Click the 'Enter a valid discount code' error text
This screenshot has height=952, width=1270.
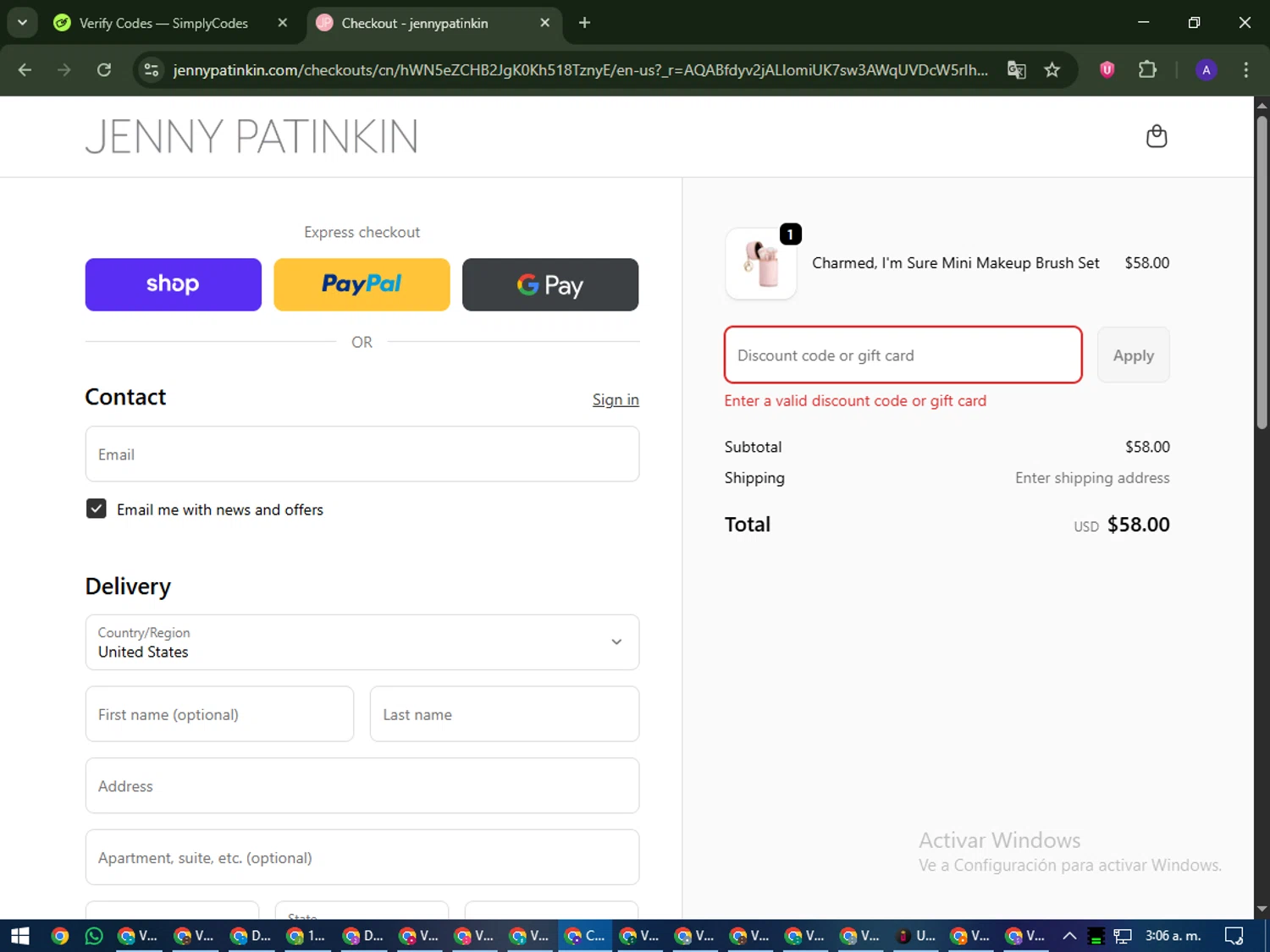tap(855, 401)
